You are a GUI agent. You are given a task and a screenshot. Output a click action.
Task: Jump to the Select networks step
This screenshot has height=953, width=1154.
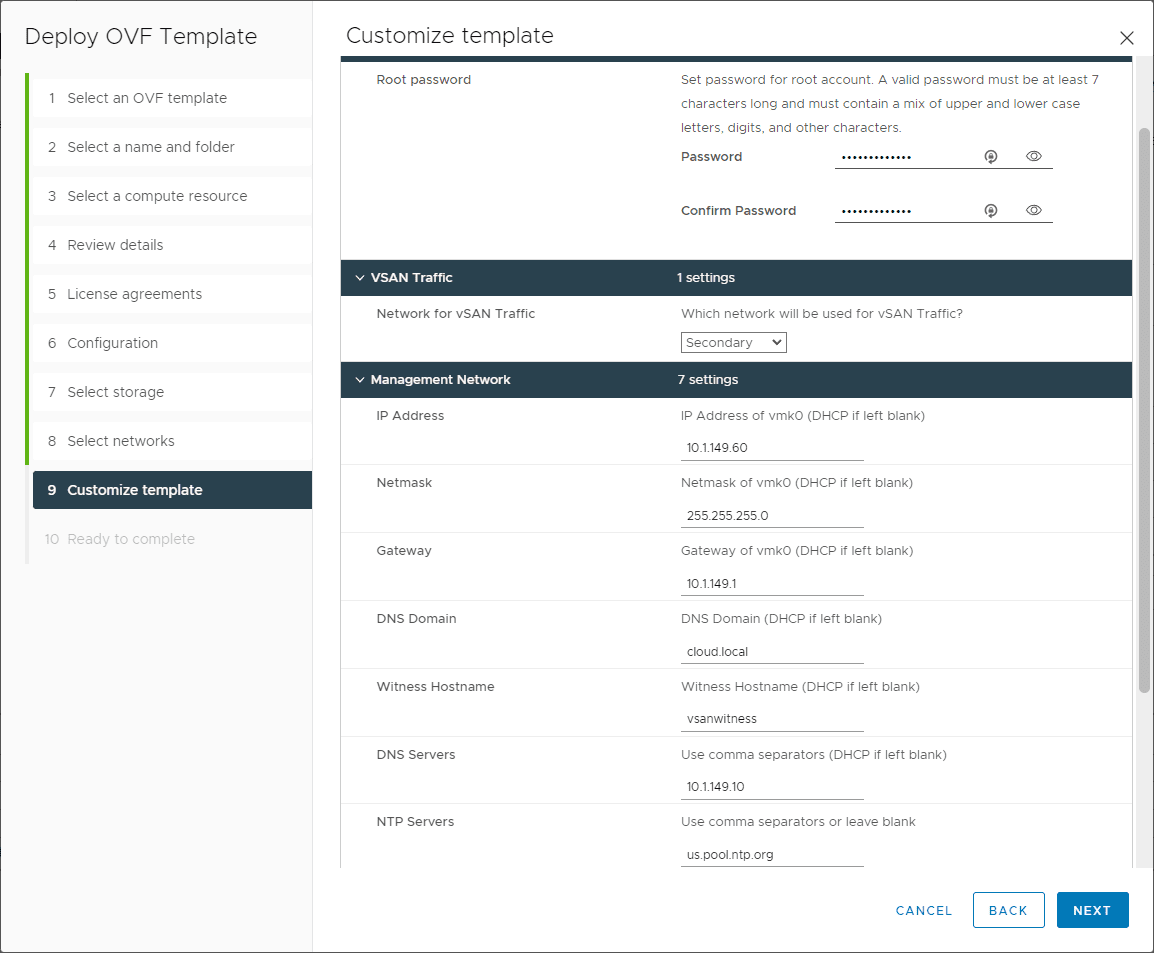[121, 441]
